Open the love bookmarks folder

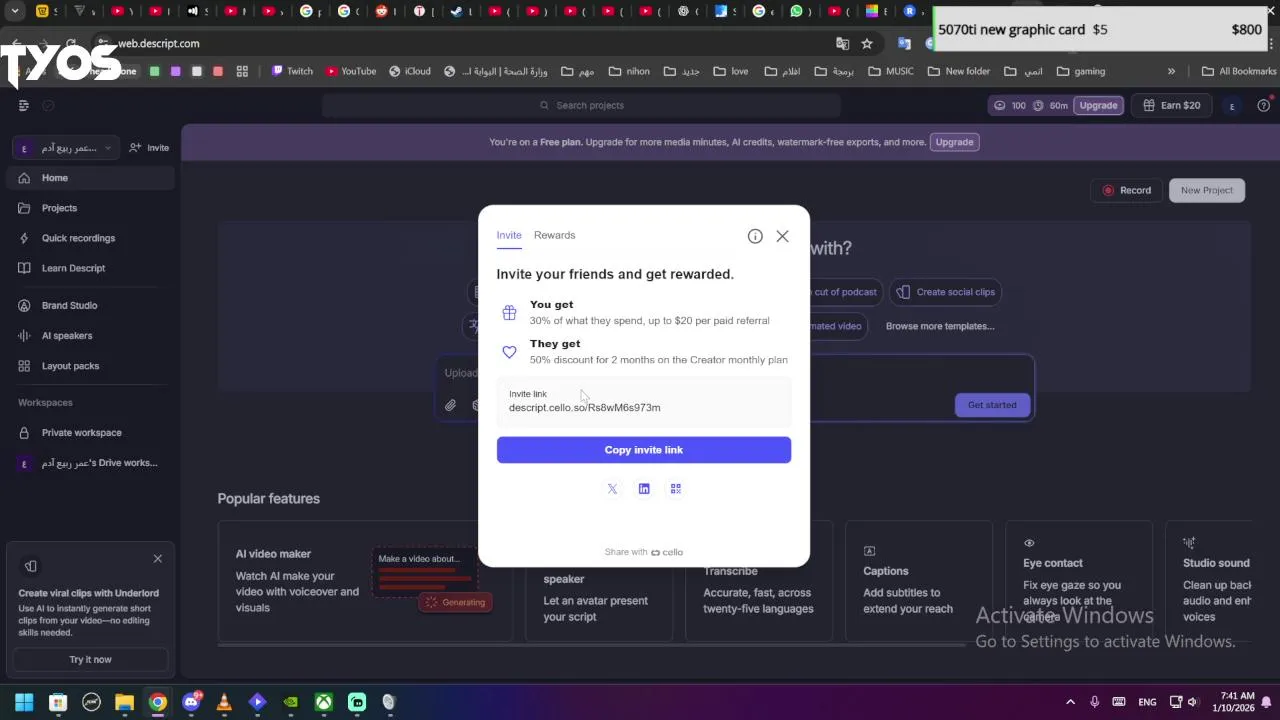click(729, 72)
